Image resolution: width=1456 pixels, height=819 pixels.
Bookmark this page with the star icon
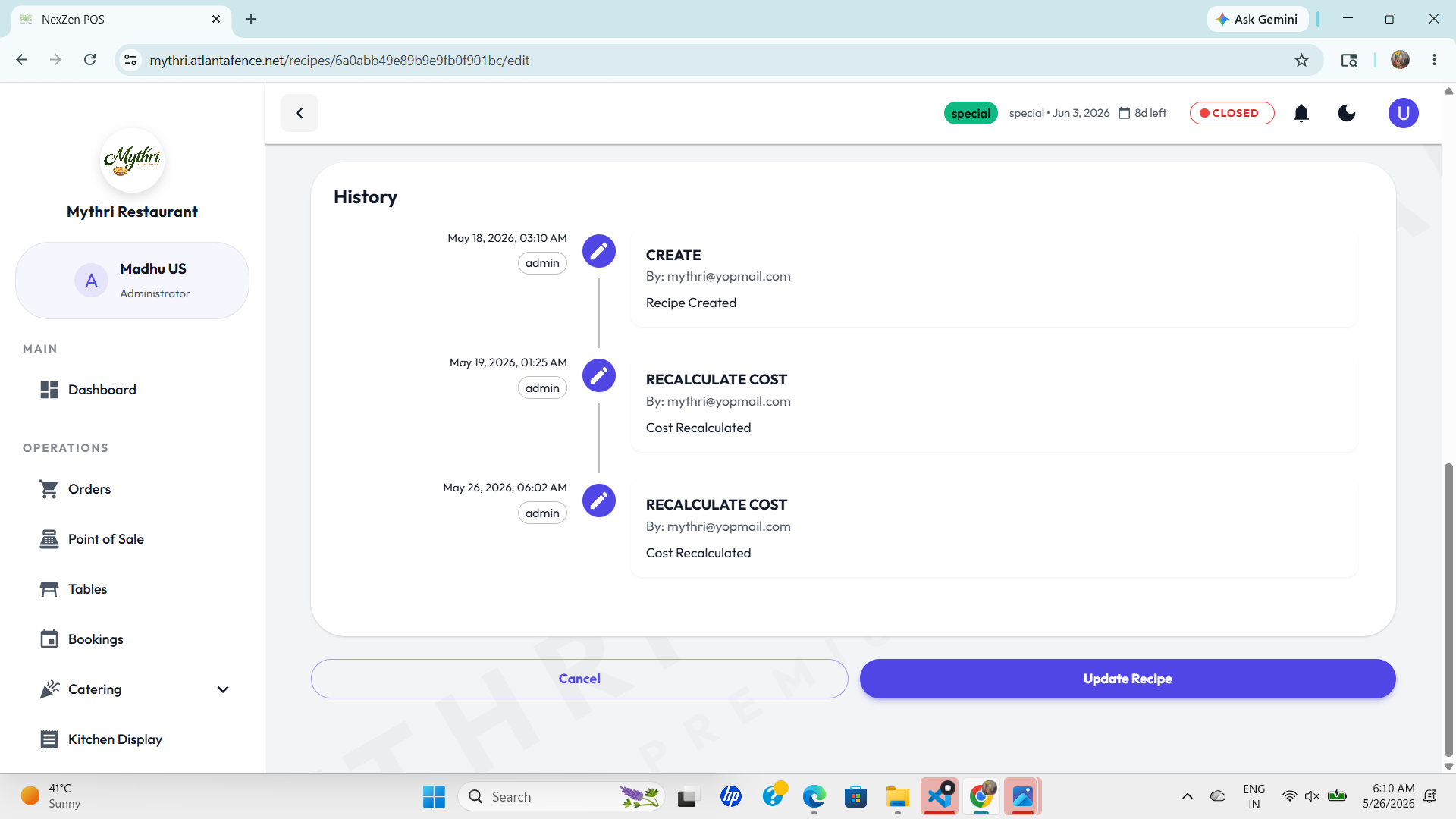[1302, 60]
